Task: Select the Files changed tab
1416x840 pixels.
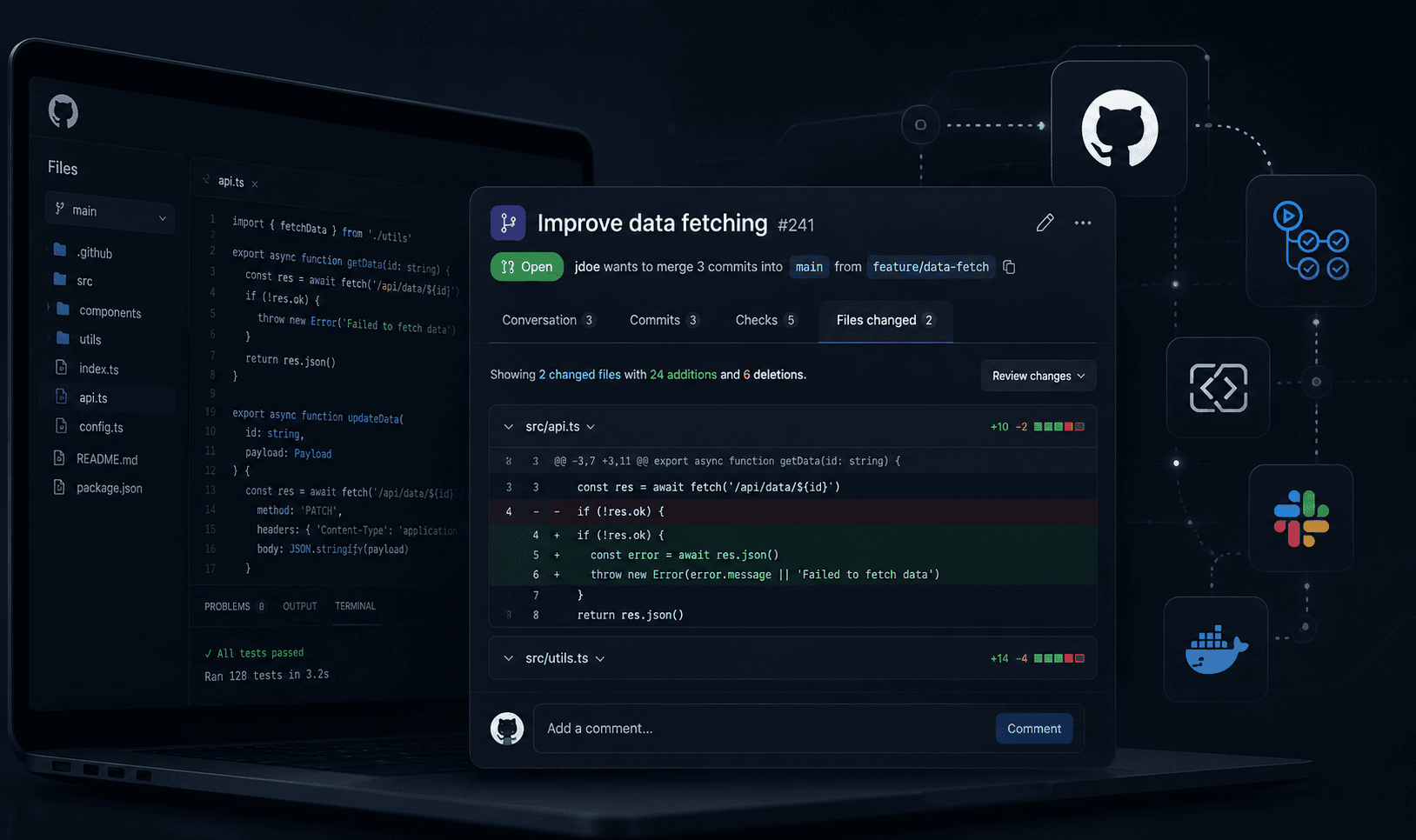Action: point(885,320)
